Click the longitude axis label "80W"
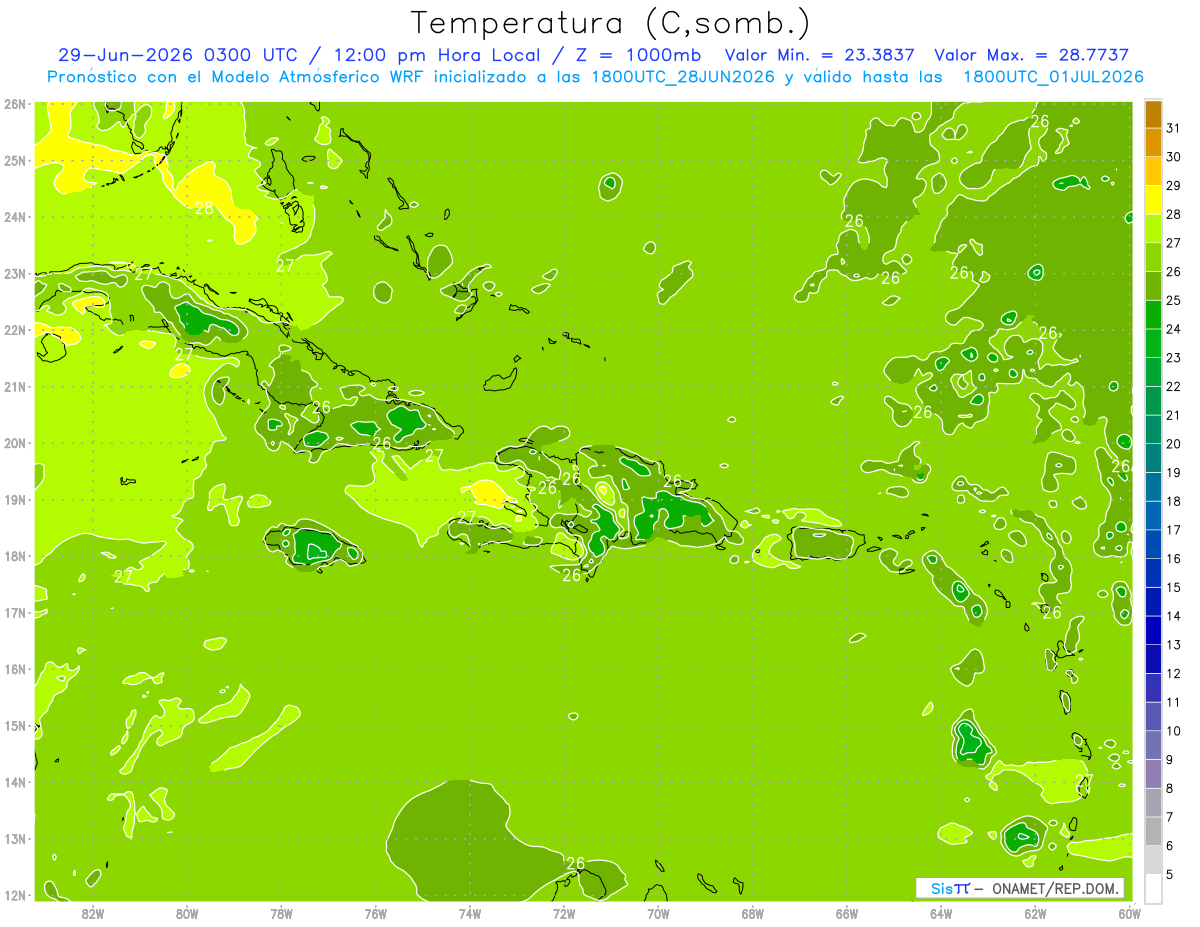The image size is (1200, 927). 187,913
